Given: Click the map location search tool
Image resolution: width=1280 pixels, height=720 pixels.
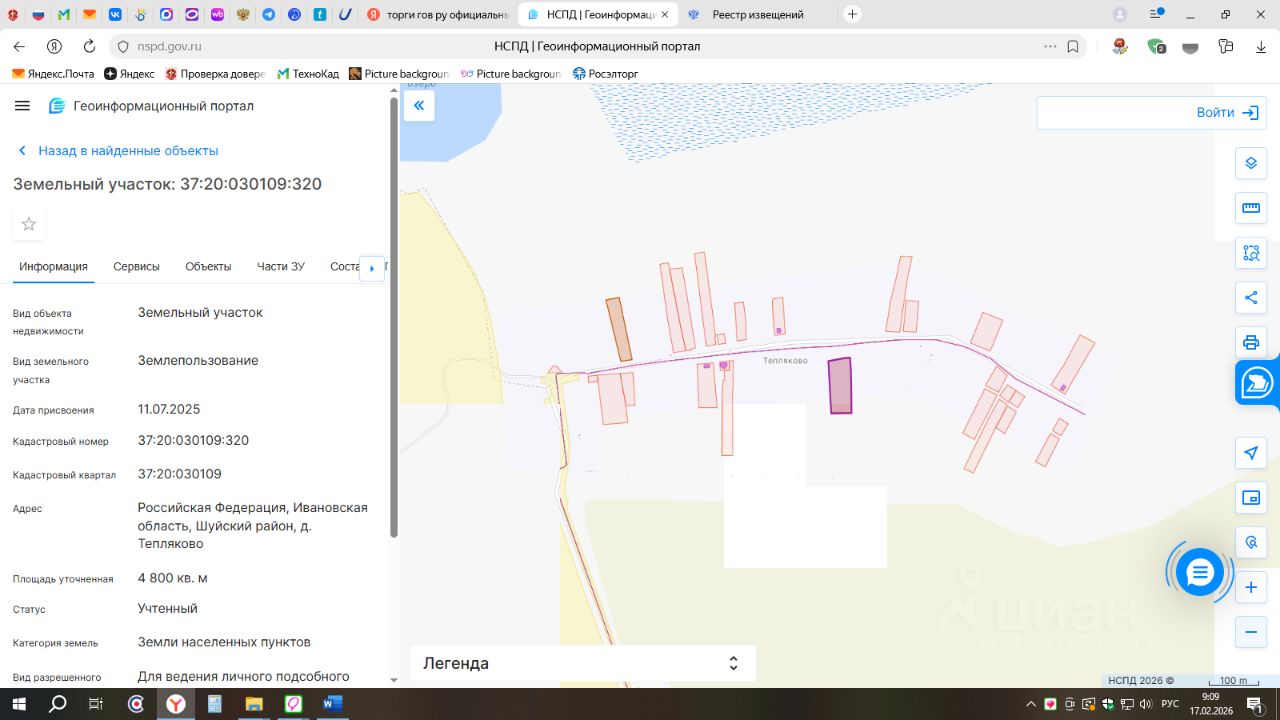Looking at the screenshot, I should coord(1251,543).
